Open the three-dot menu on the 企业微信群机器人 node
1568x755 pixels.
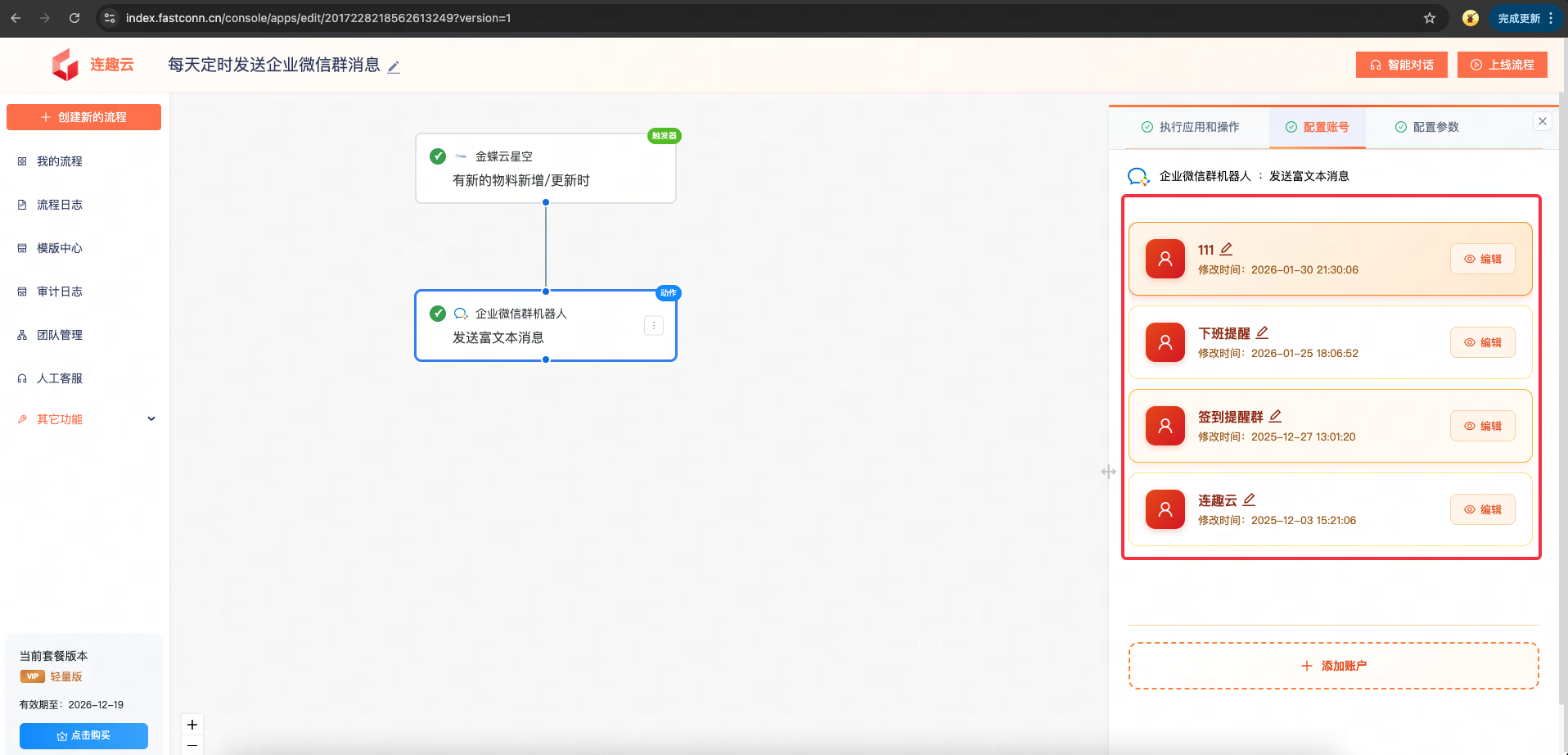click(x=653, y=326)
